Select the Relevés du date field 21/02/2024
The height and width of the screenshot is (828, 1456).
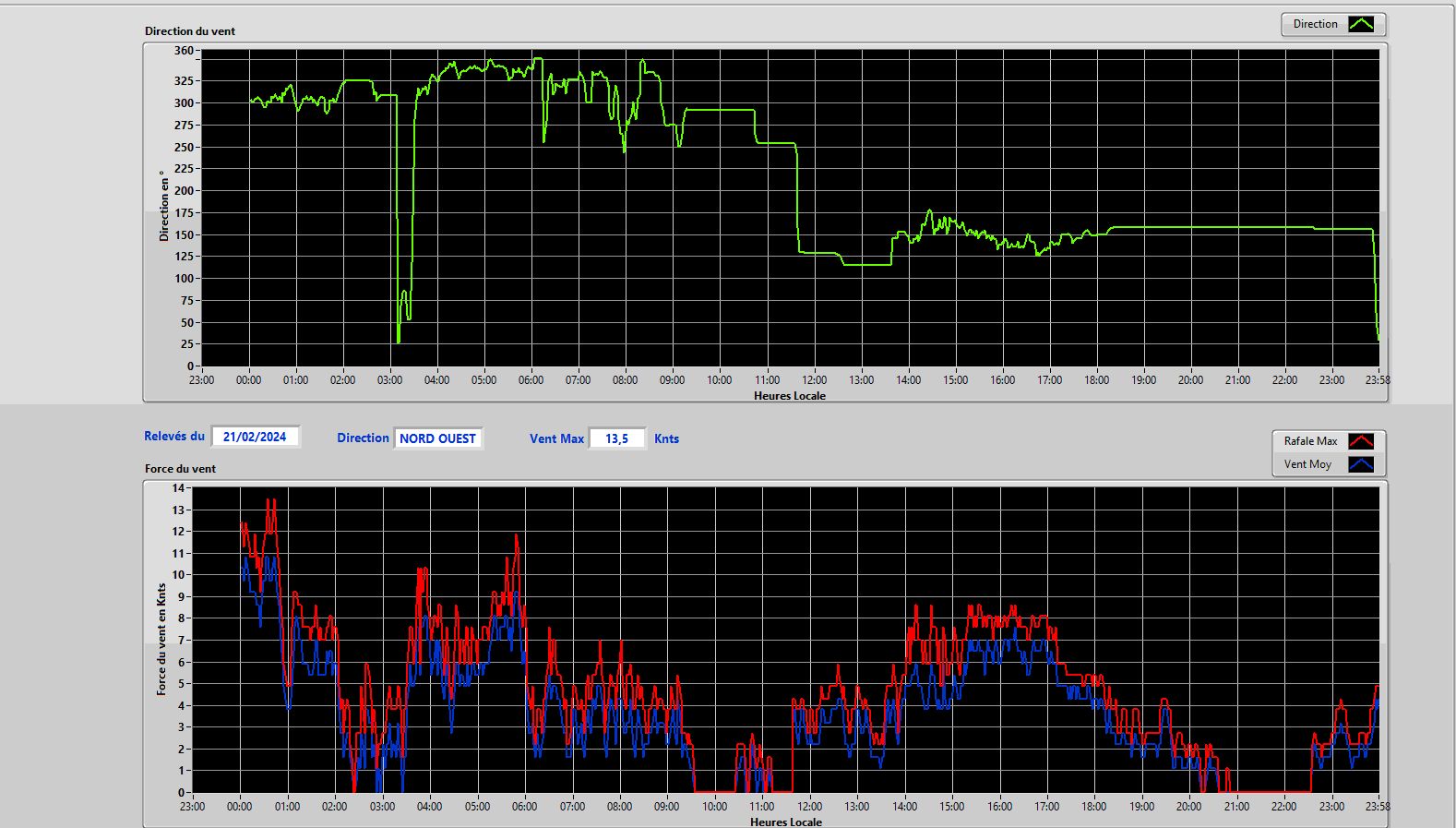(x=255, y=437)
